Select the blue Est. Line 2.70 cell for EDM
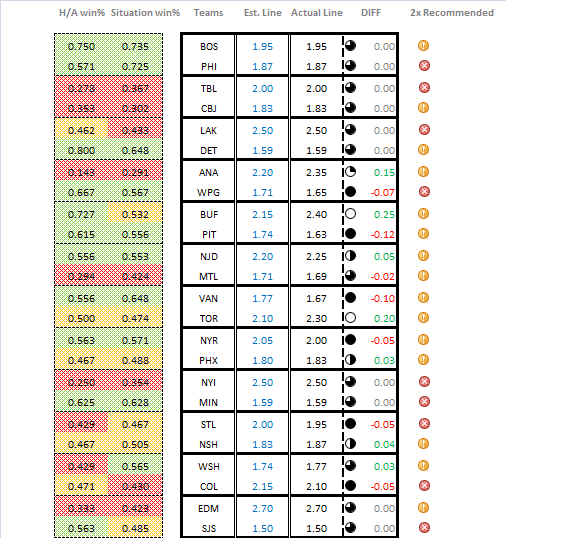 [262, 509]
